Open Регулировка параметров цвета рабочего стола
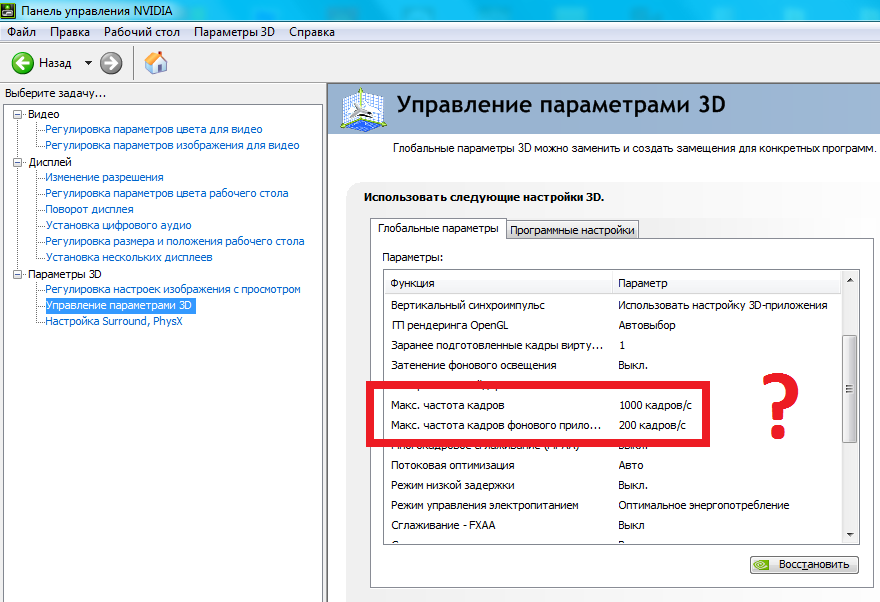This screenshot has height=602, width=880. tap(167, 193)
